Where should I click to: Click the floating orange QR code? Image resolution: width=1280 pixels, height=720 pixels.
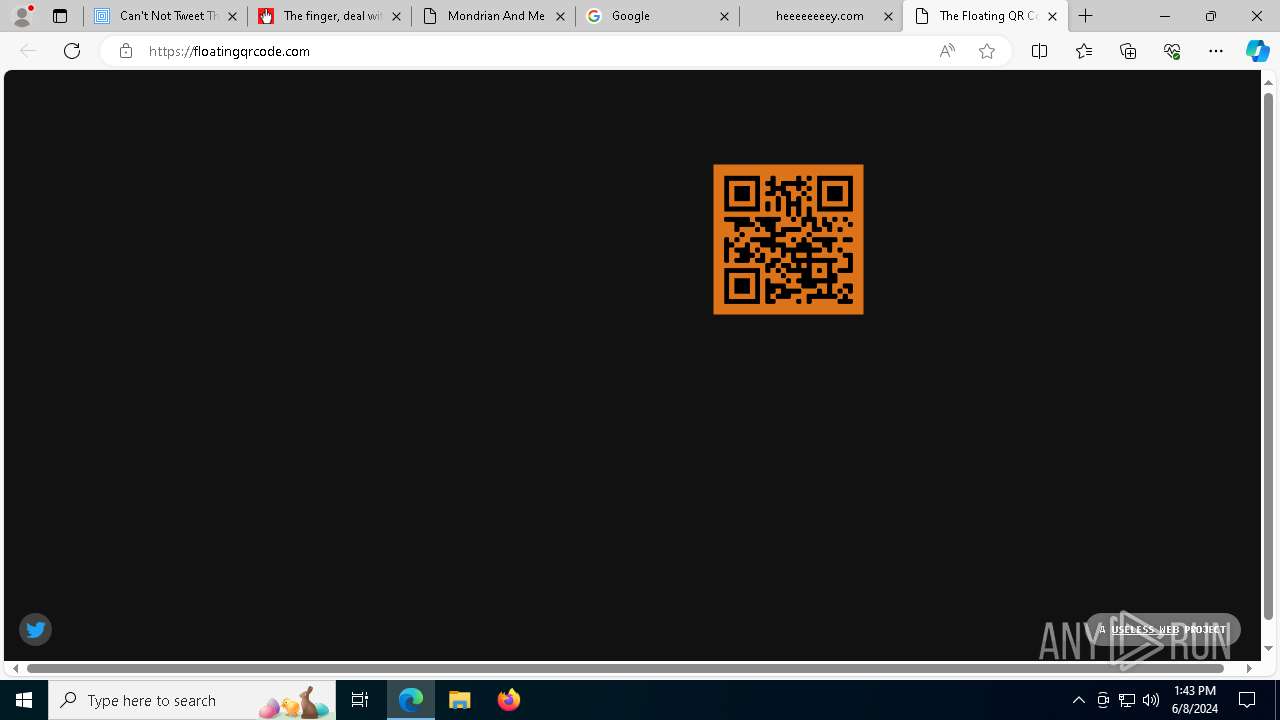788,240
